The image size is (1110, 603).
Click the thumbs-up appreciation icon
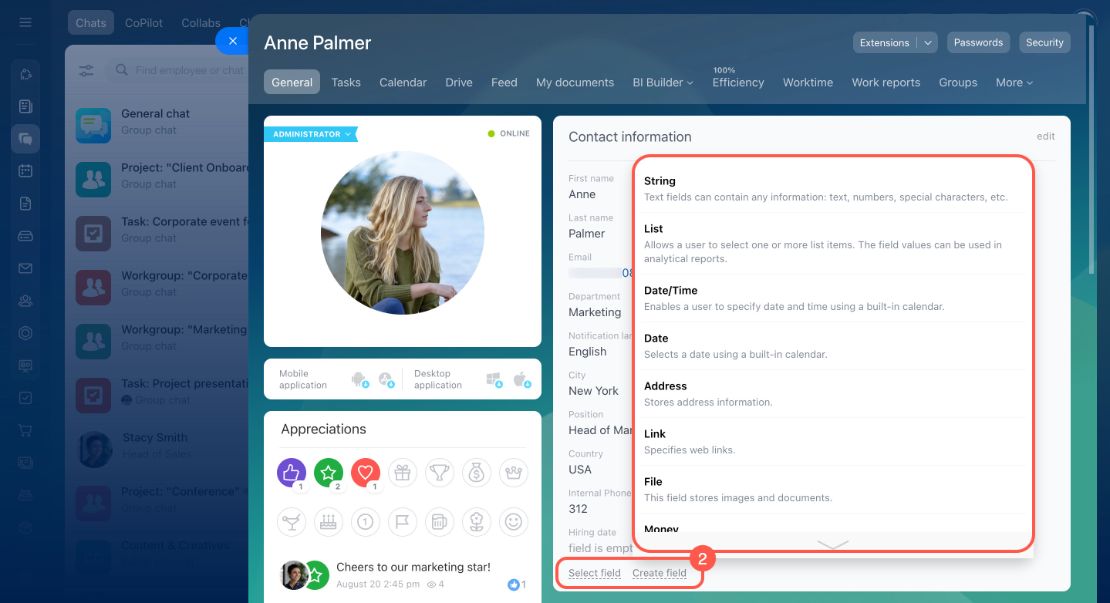coord(291,473)
